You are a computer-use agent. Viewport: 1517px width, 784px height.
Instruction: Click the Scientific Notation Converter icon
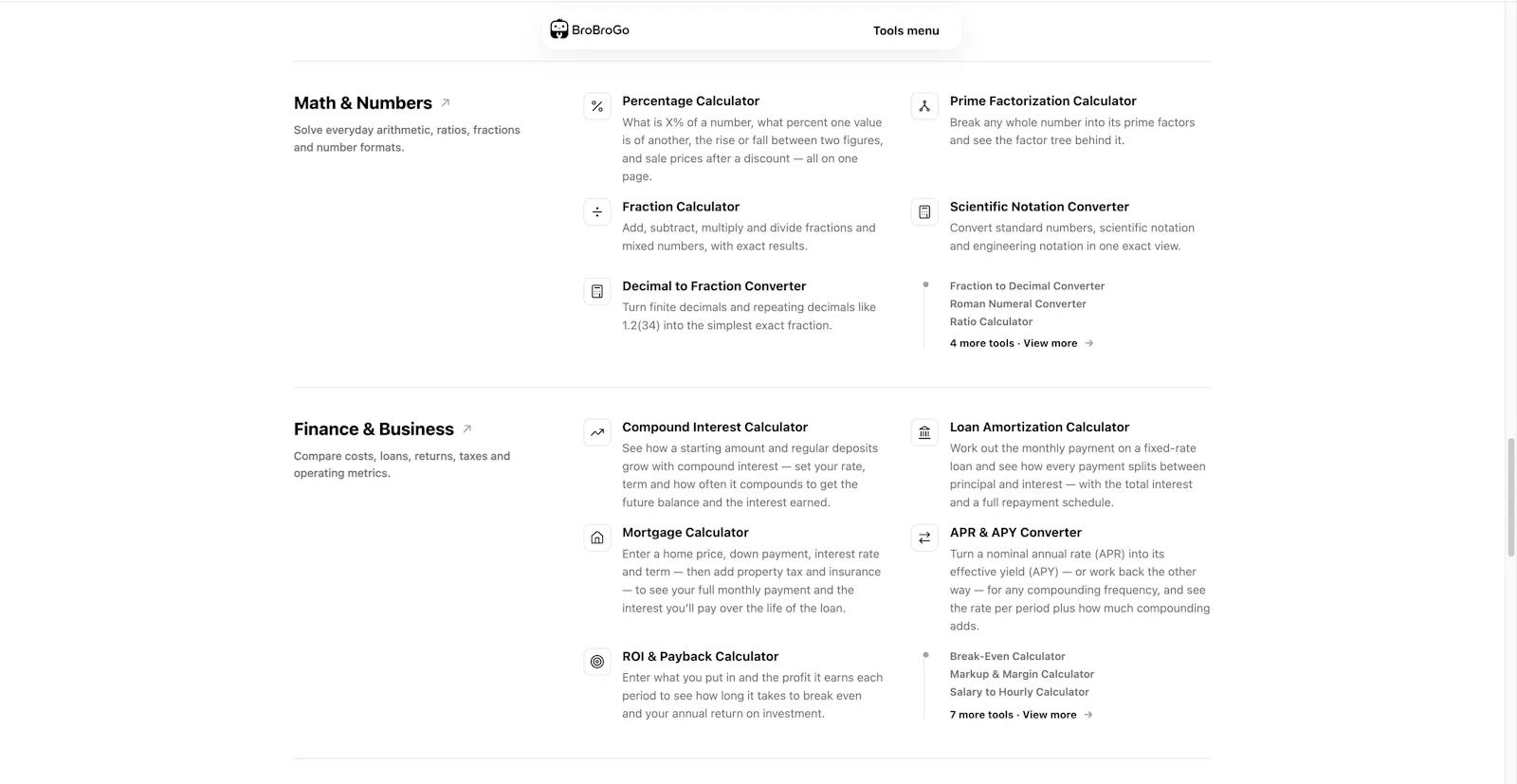click(924, 211)
